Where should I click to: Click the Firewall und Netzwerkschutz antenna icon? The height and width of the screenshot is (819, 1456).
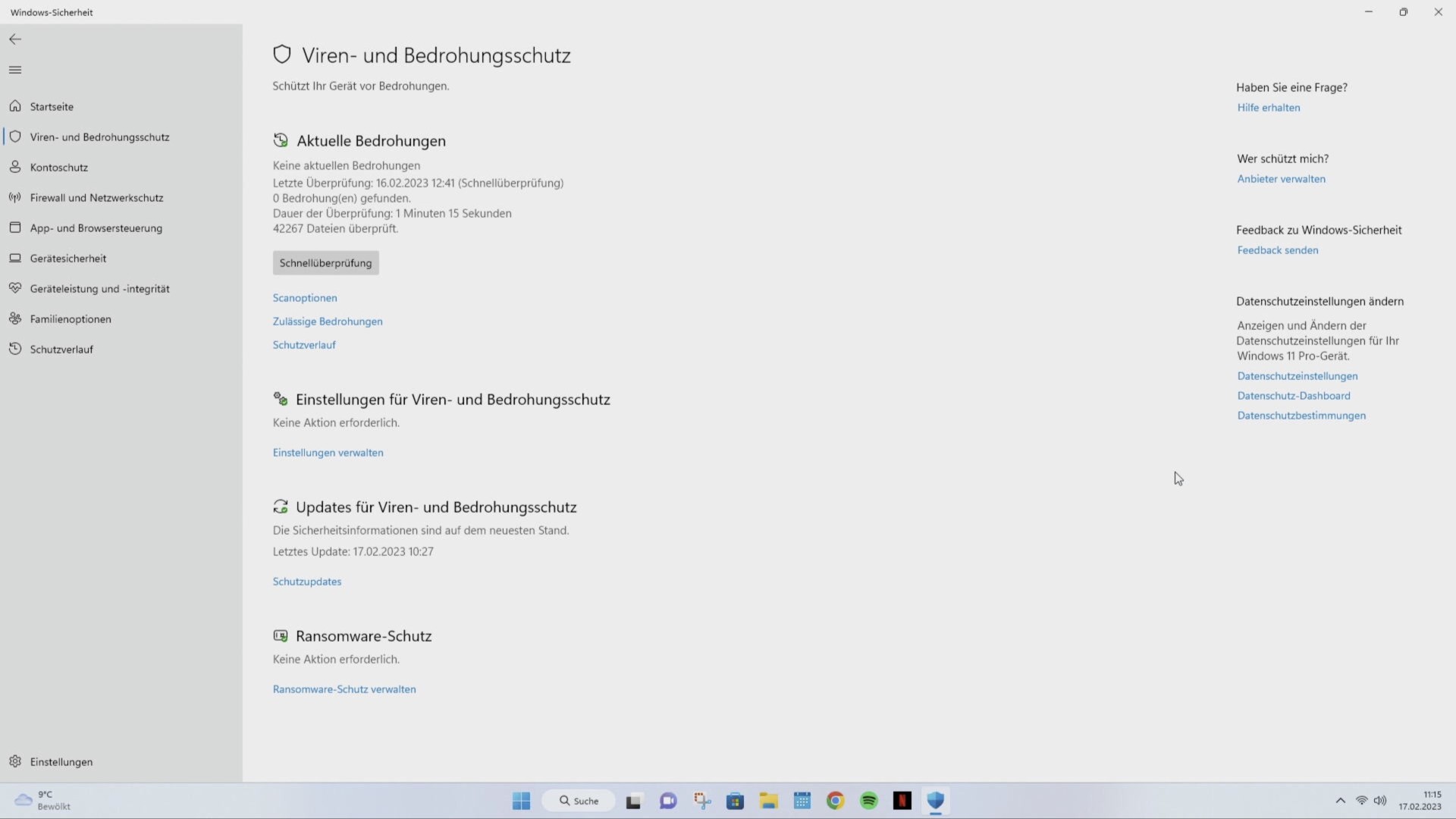tap(15, 197)
